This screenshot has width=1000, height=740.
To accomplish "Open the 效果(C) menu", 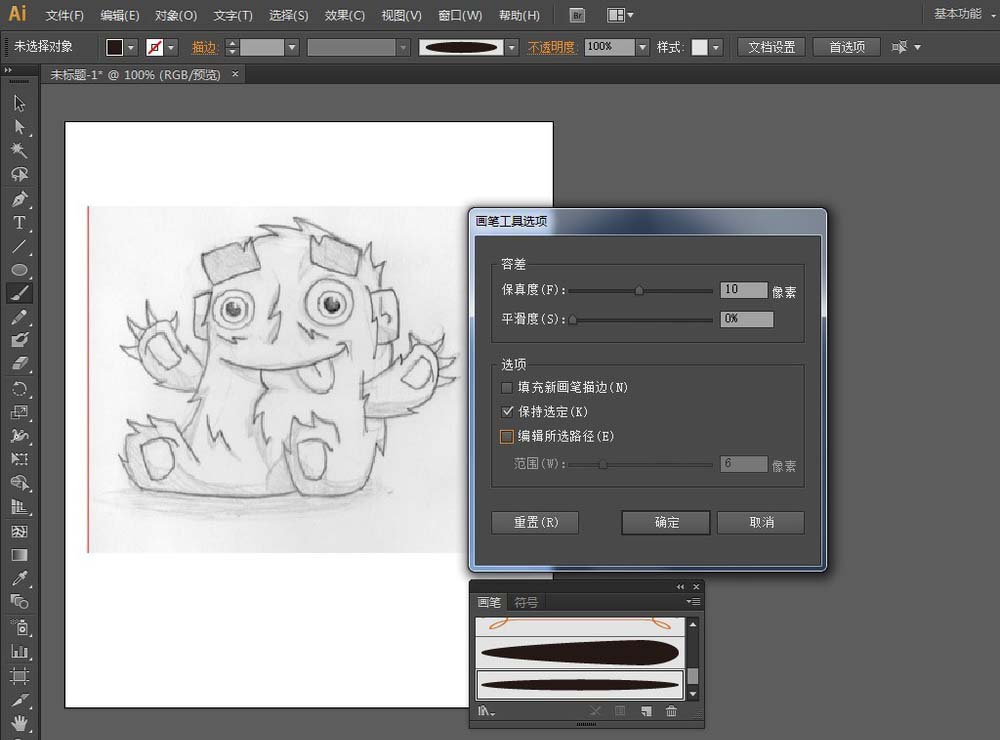I will 344,15.
